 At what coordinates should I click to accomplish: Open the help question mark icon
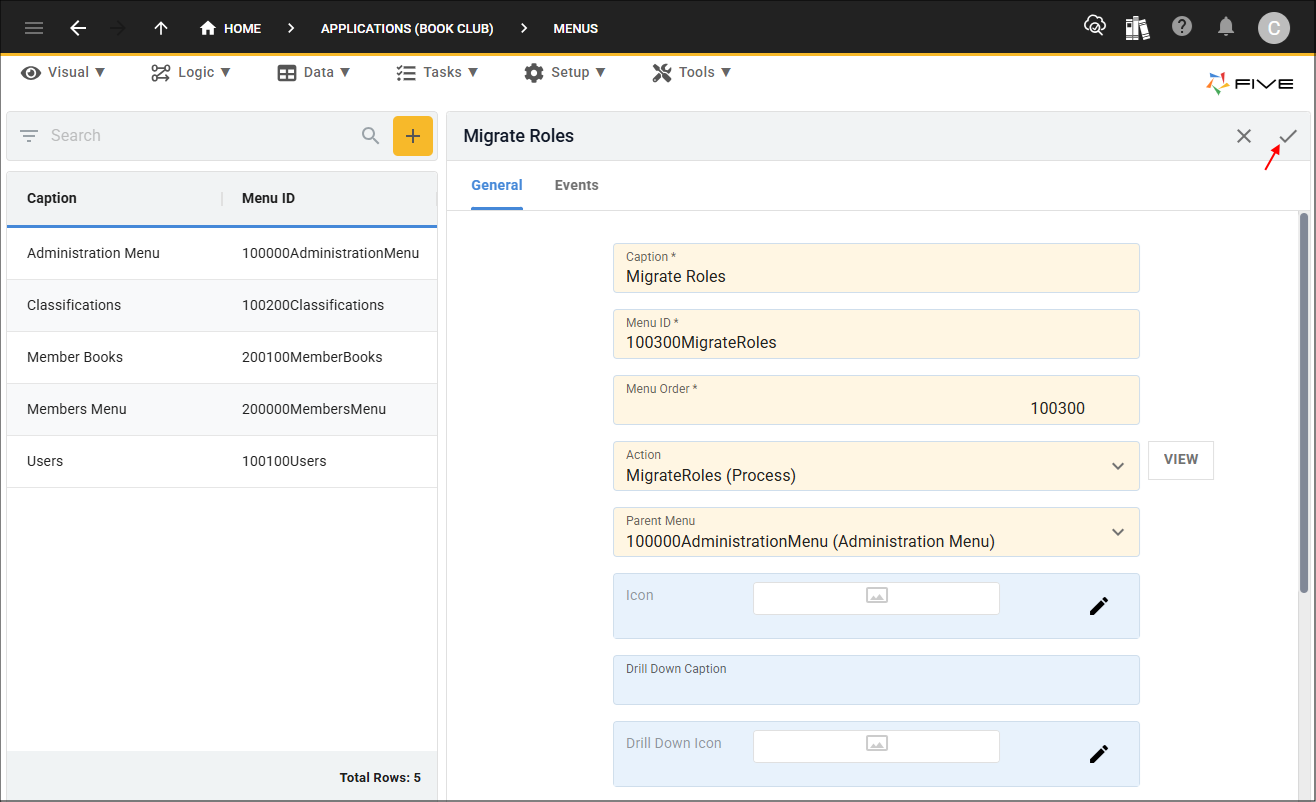tap(1182, 27)
